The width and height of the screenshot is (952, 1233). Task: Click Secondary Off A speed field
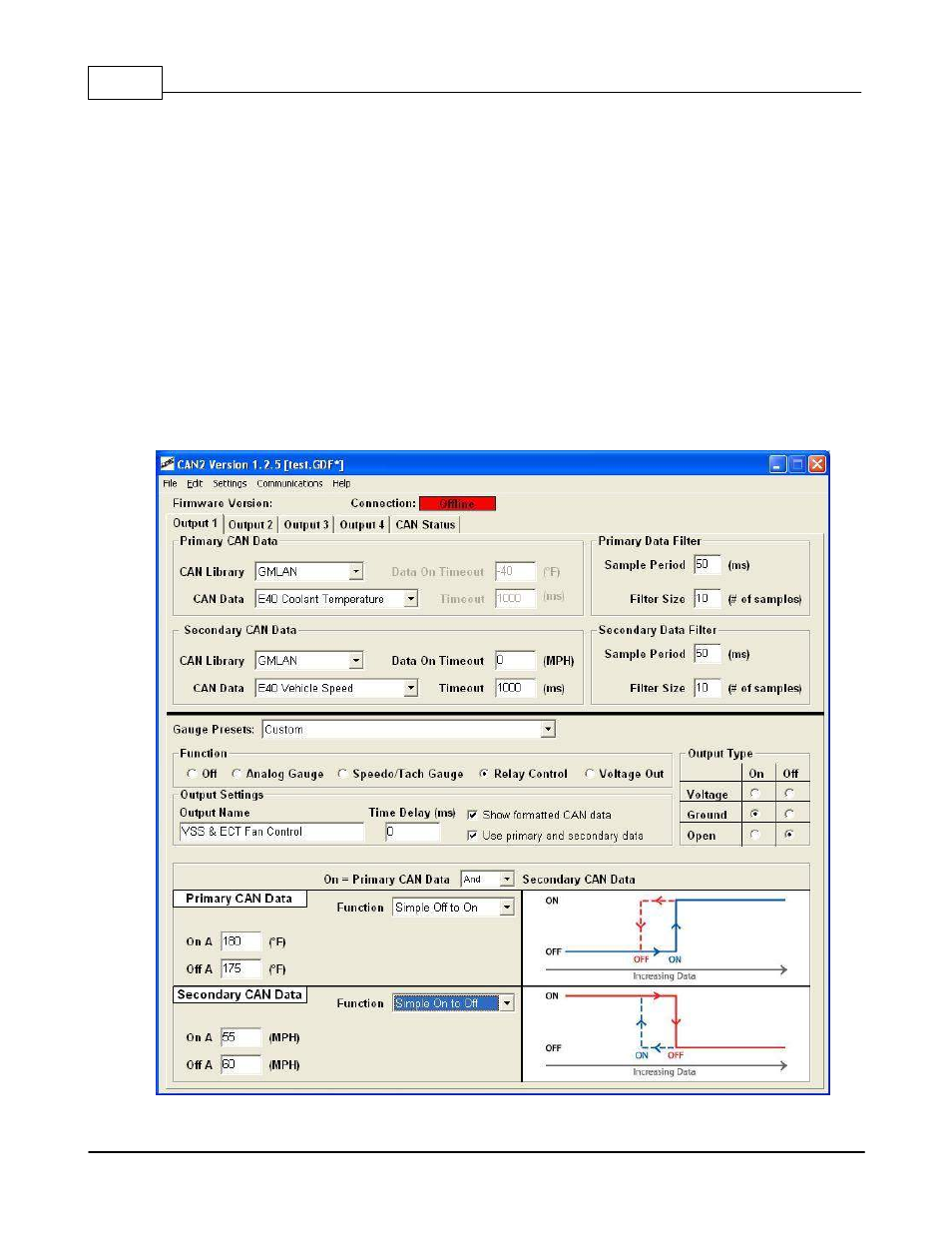click(x=240, y=1064)
